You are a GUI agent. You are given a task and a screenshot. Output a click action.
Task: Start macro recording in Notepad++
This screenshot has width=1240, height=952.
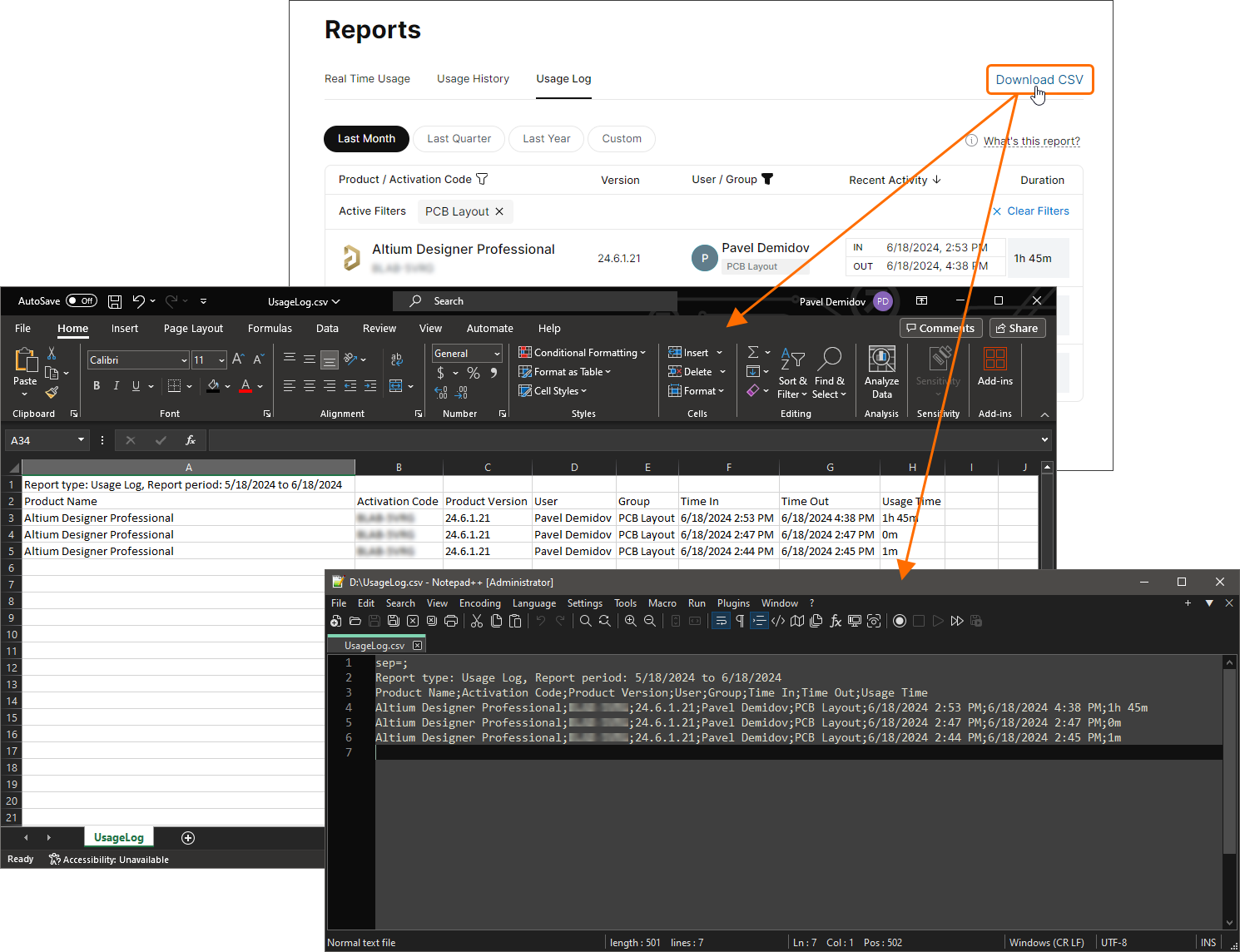point(900,621)
